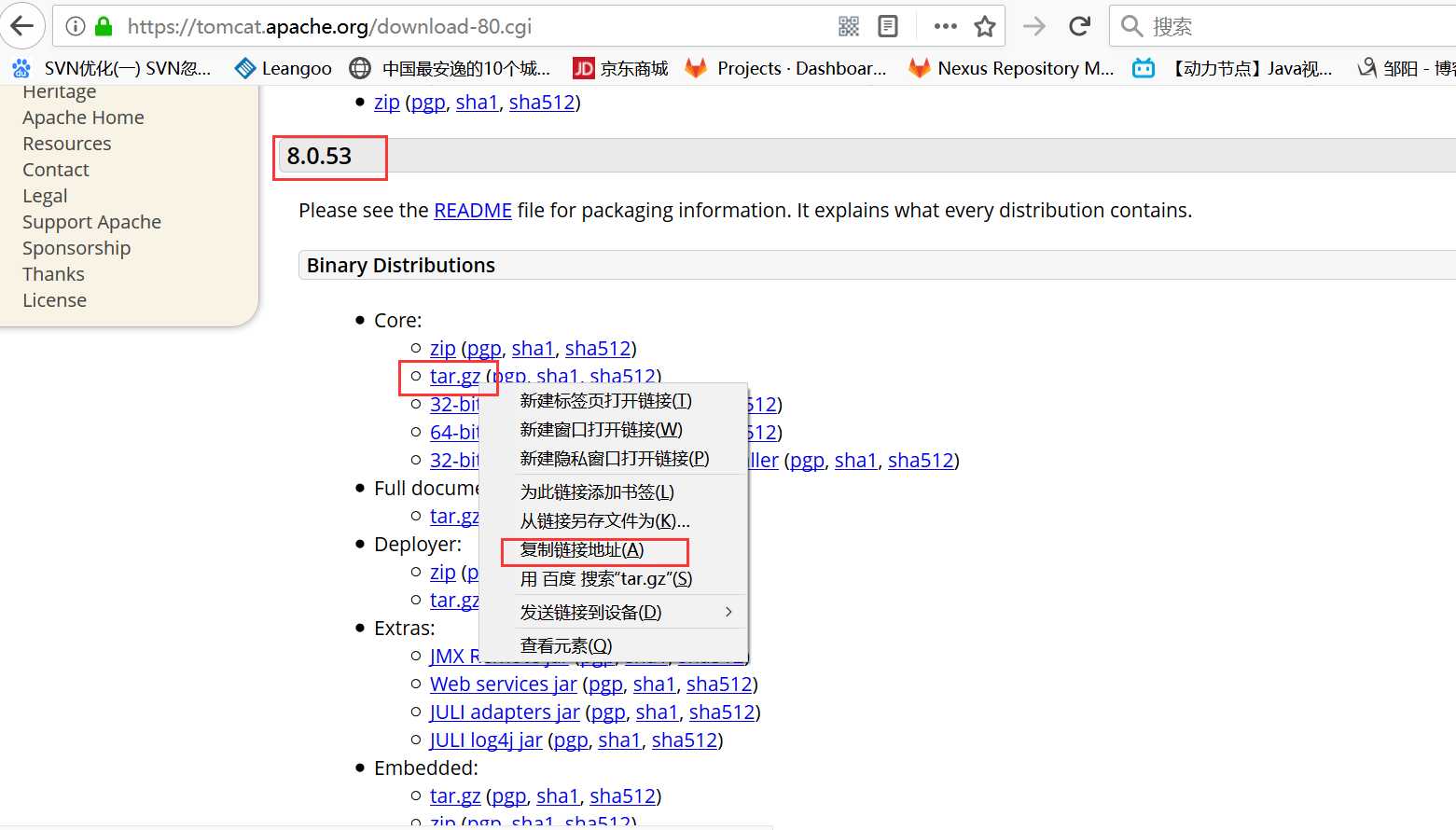This screenshot has width=1456, height=830.
Task: Click the 8.0.53 version heading
Action: click(319, 156)
